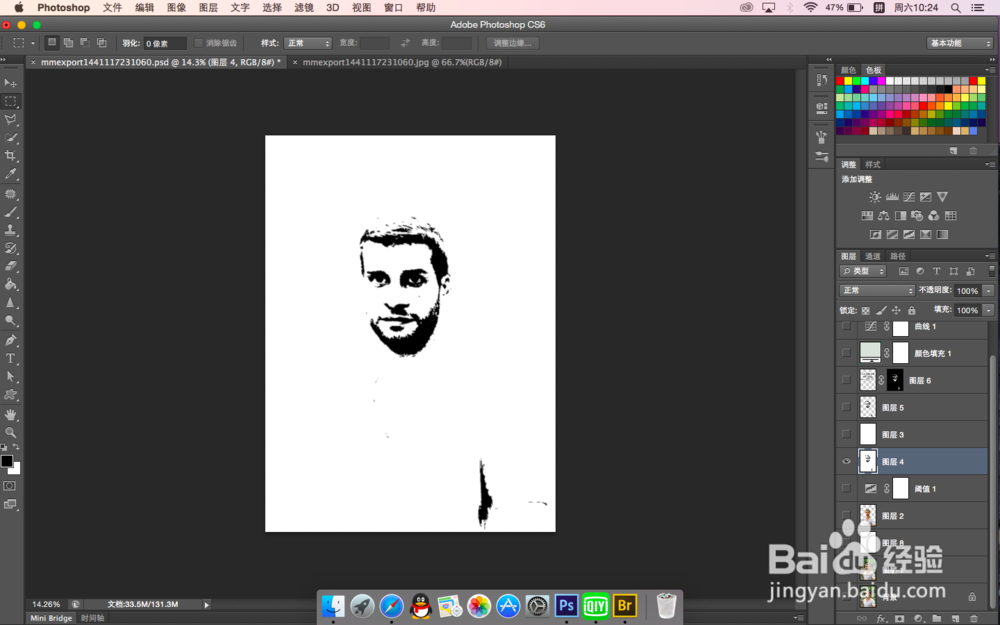
Task: Click the 羽化 feather input field
Action: 165,43
